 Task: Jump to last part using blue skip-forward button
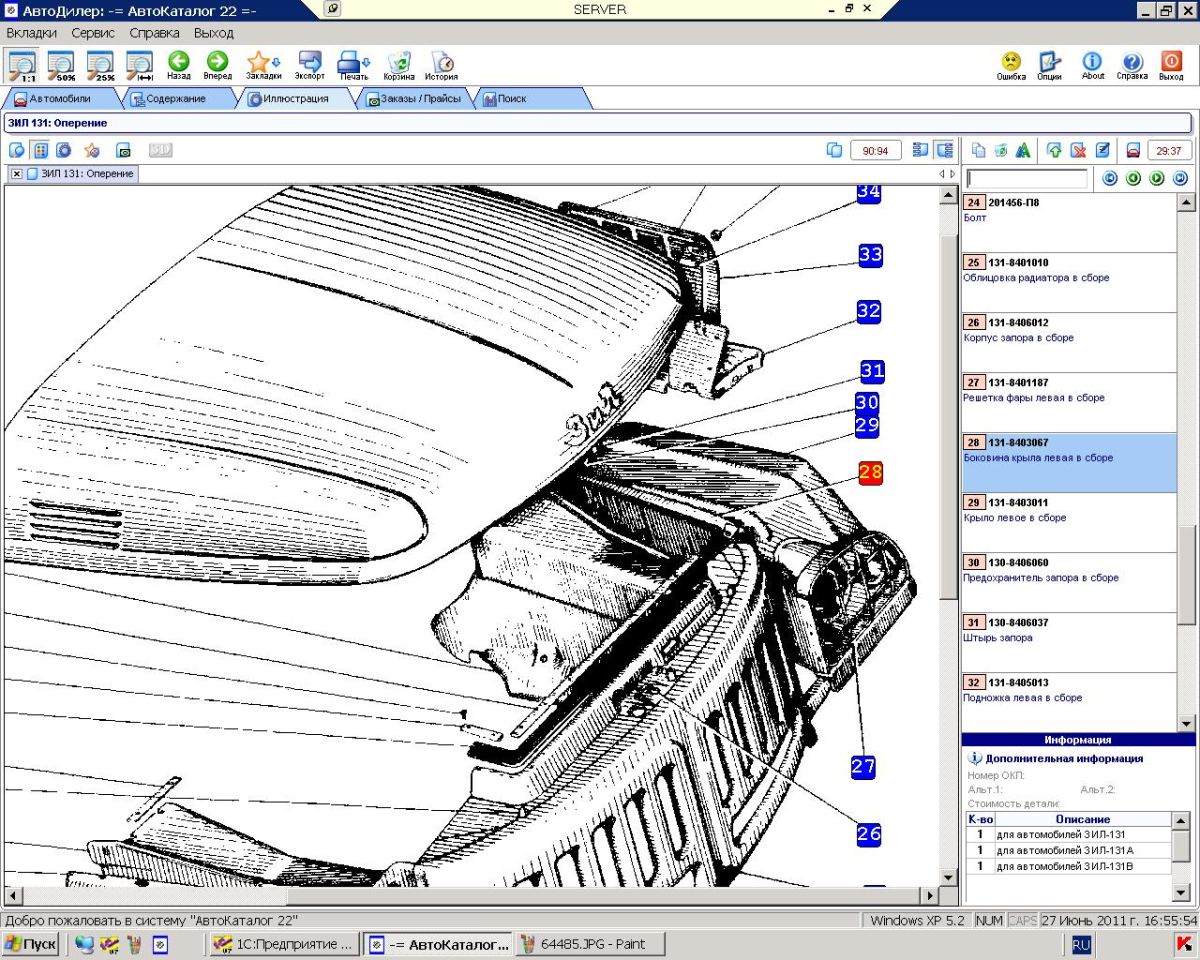[x=1180, y=178]
